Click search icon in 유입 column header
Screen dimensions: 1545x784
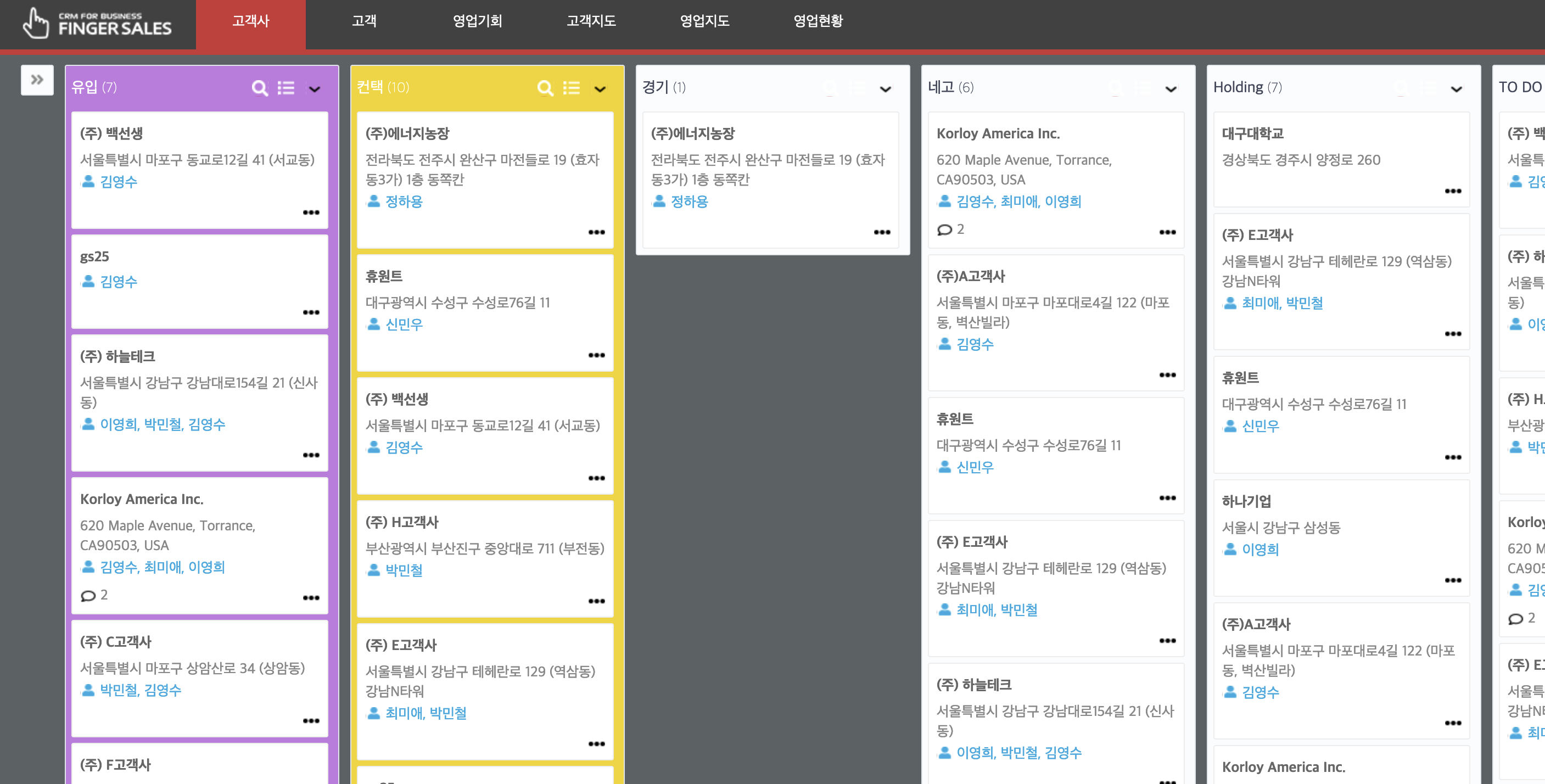[x=259, y=88]
